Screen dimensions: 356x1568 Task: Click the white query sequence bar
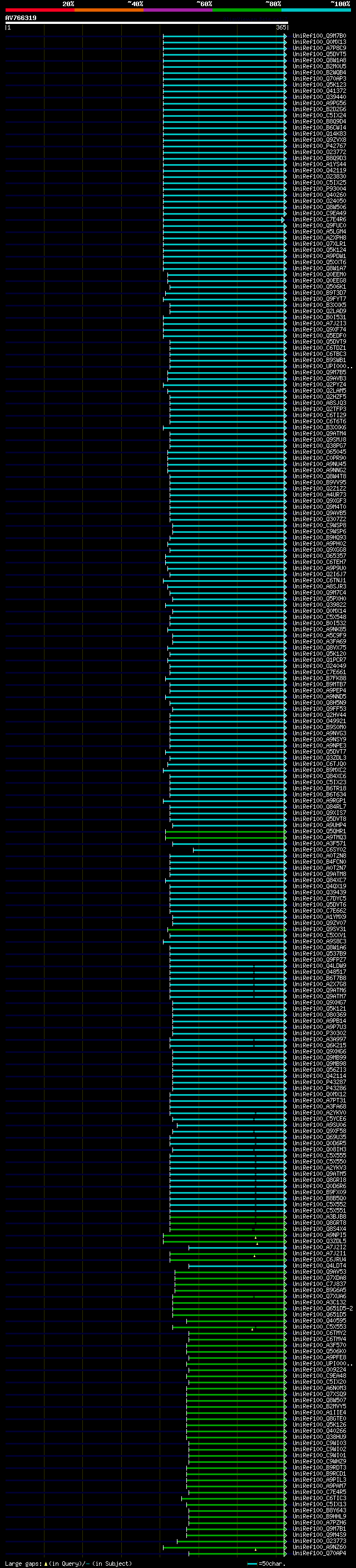147,23
